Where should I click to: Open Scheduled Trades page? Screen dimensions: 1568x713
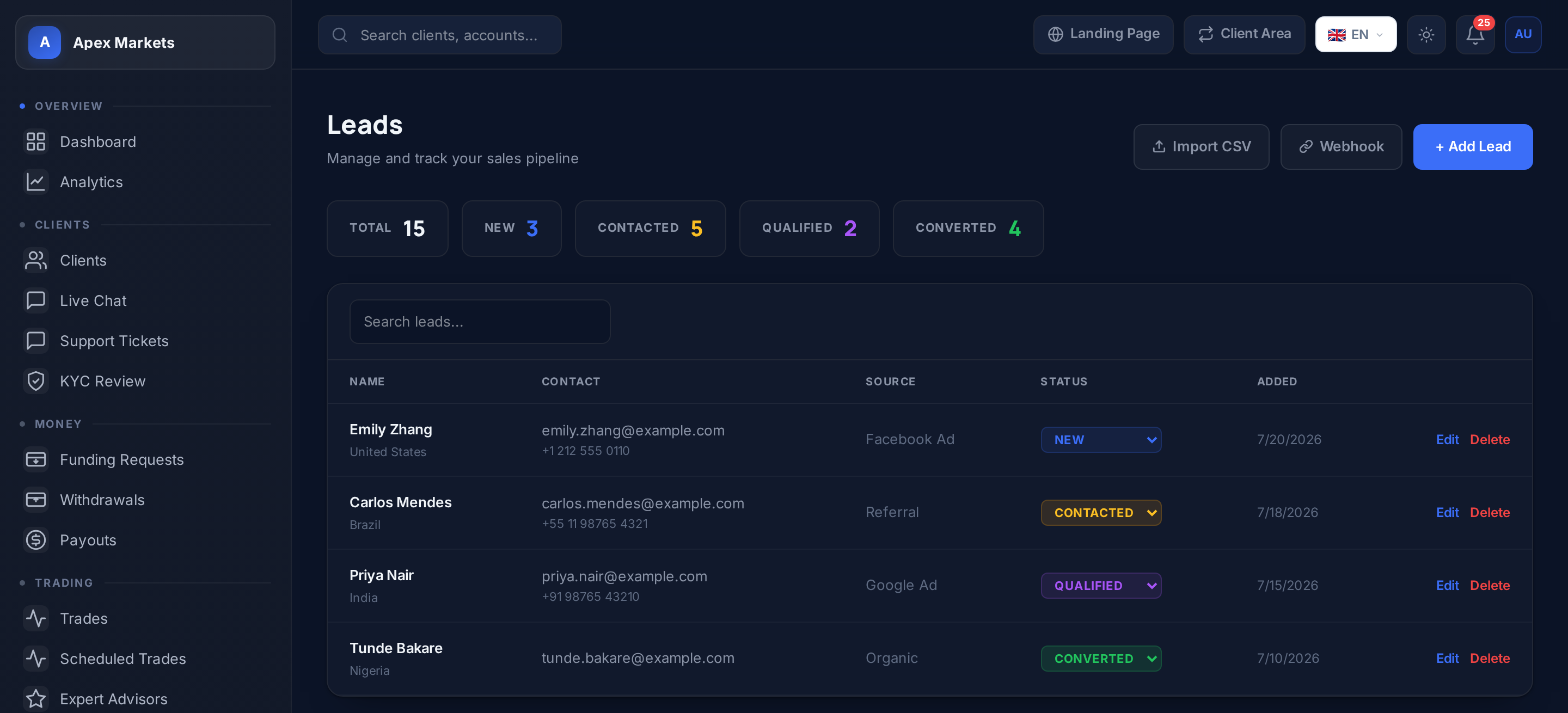click(145, 658)
